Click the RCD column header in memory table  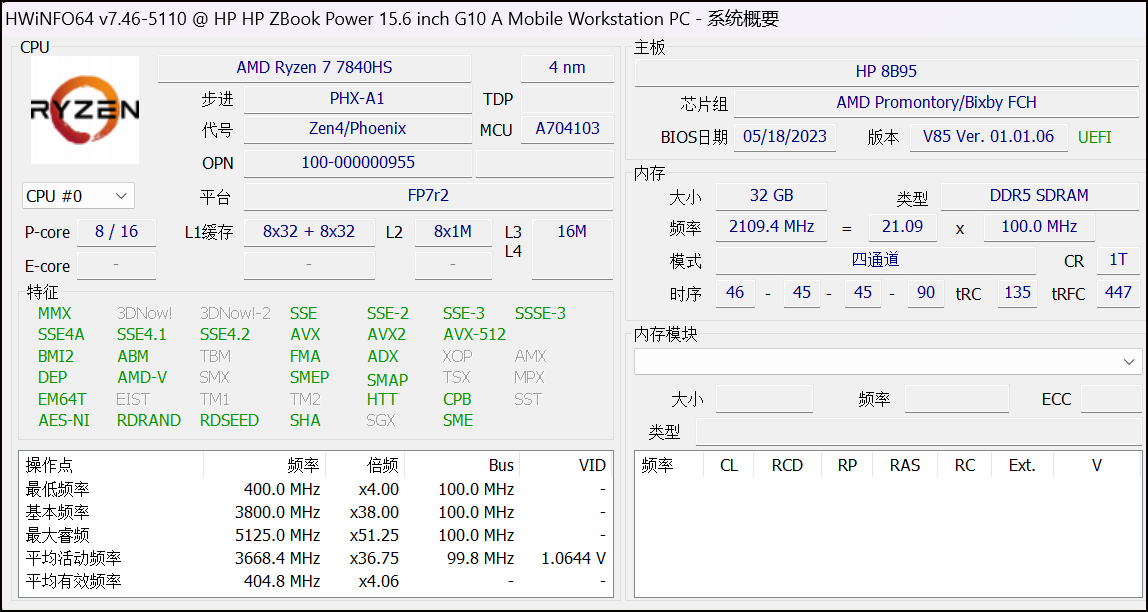click(x=787, y=465)
